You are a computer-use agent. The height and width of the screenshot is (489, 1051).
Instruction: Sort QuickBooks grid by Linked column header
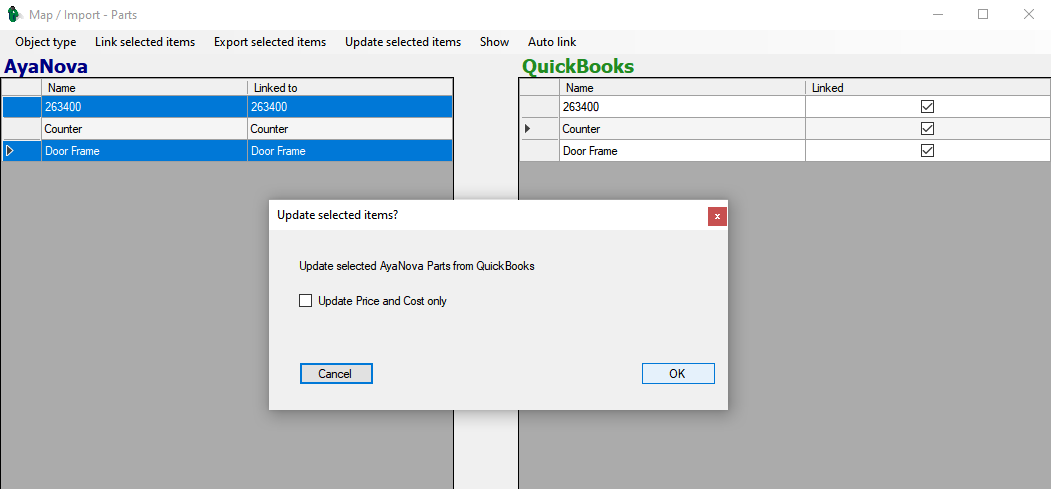click(x=928, y=88)
